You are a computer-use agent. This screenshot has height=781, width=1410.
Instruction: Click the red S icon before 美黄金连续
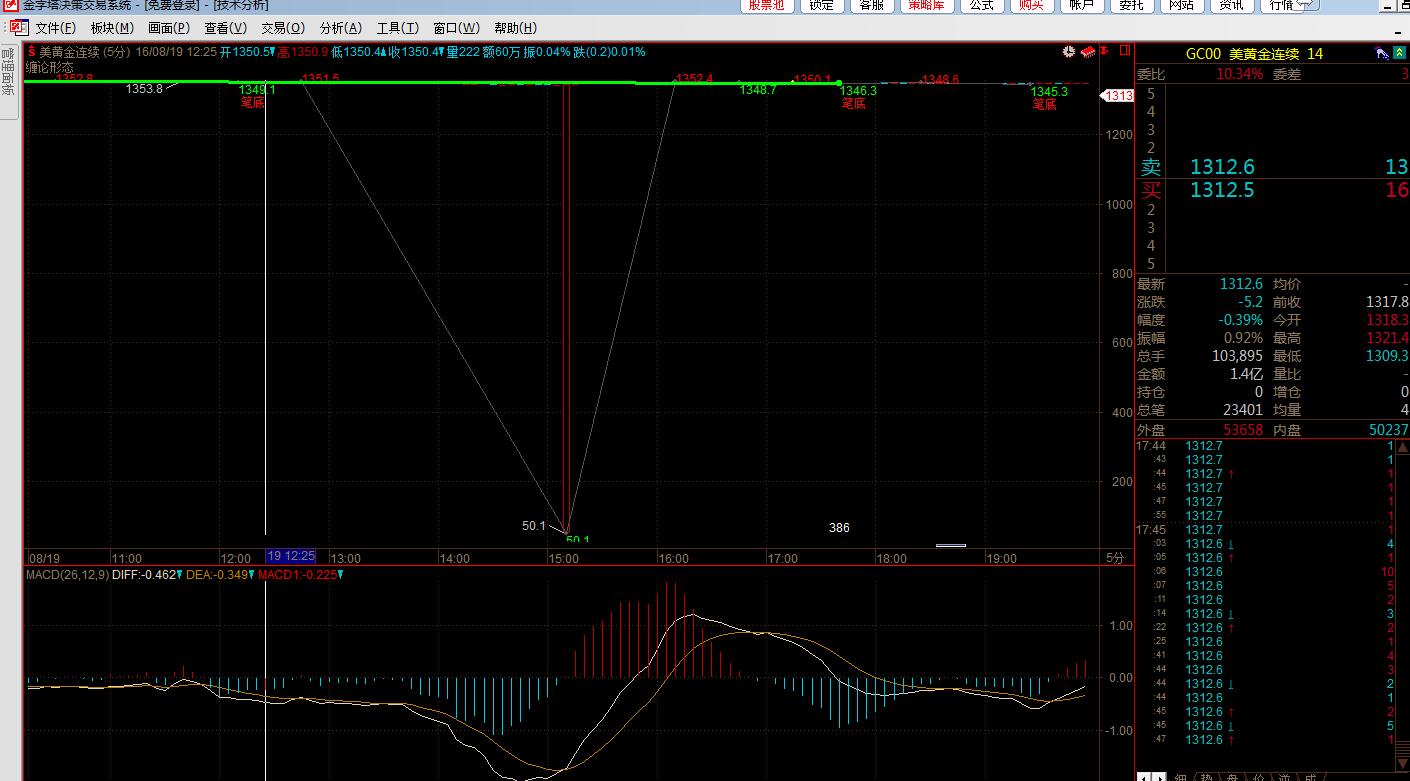point(31,52)
